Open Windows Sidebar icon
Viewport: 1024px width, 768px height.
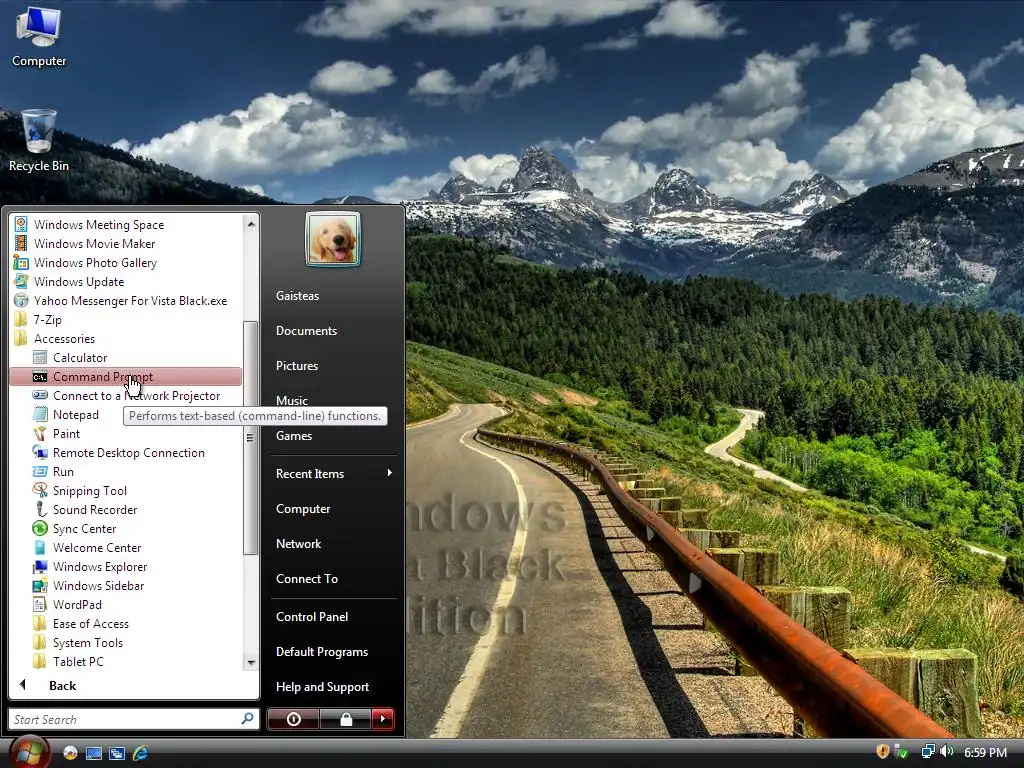40,585
